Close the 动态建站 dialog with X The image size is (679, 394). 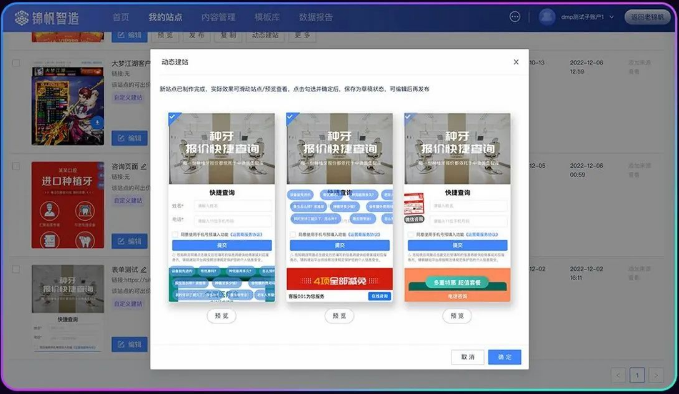point(516,62)
